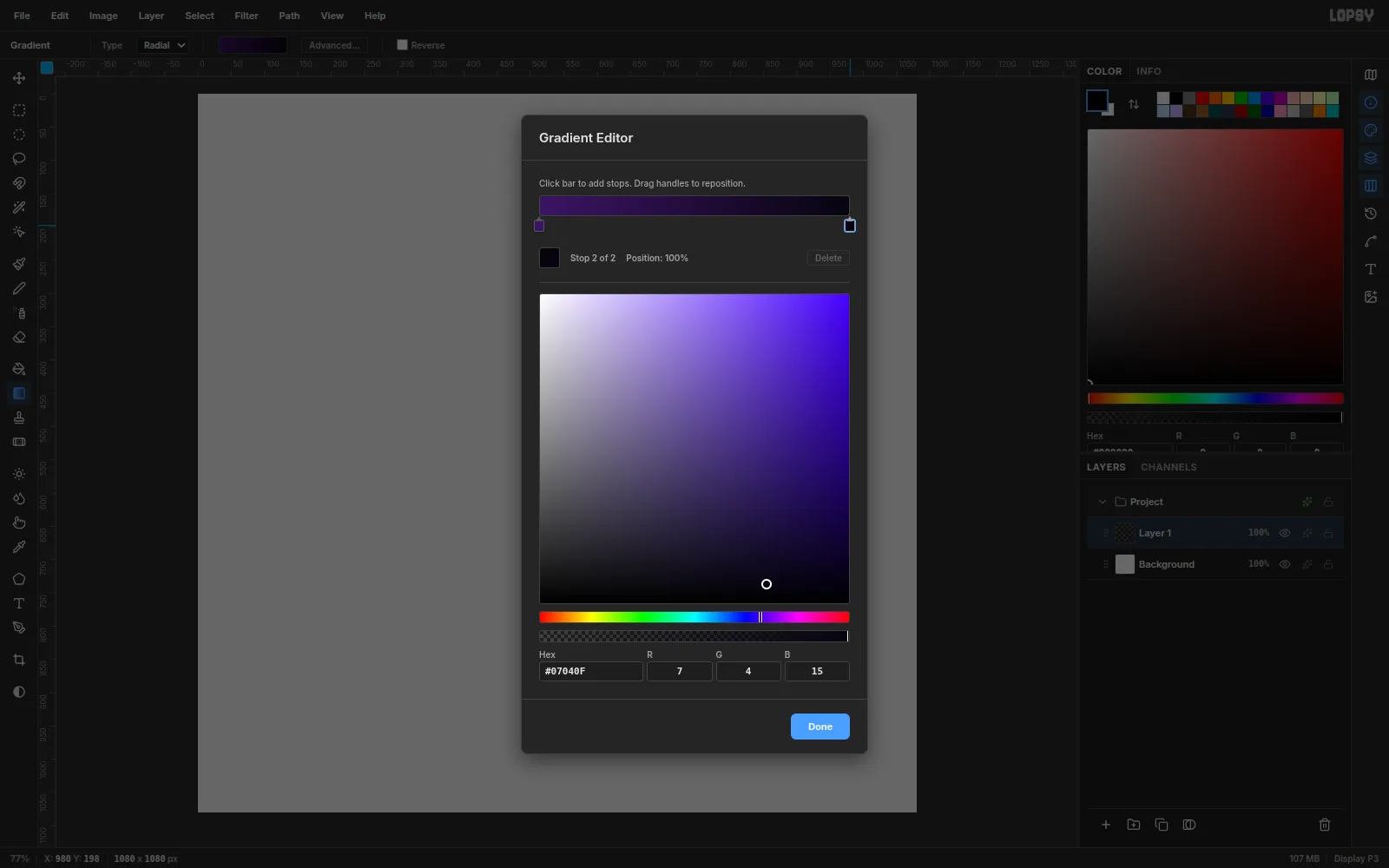
Task: Select the Eyedropper tool
Action: pyautogui.click(x=19, y=547)
